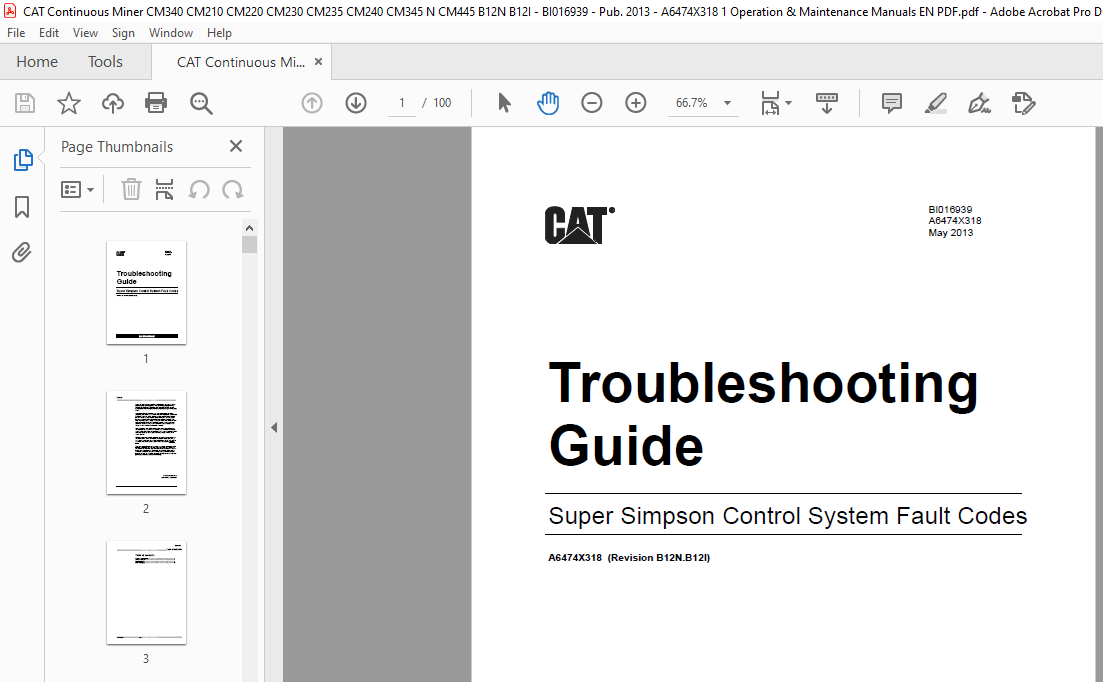Click the CAT logo on the page

tap(579, 225)
